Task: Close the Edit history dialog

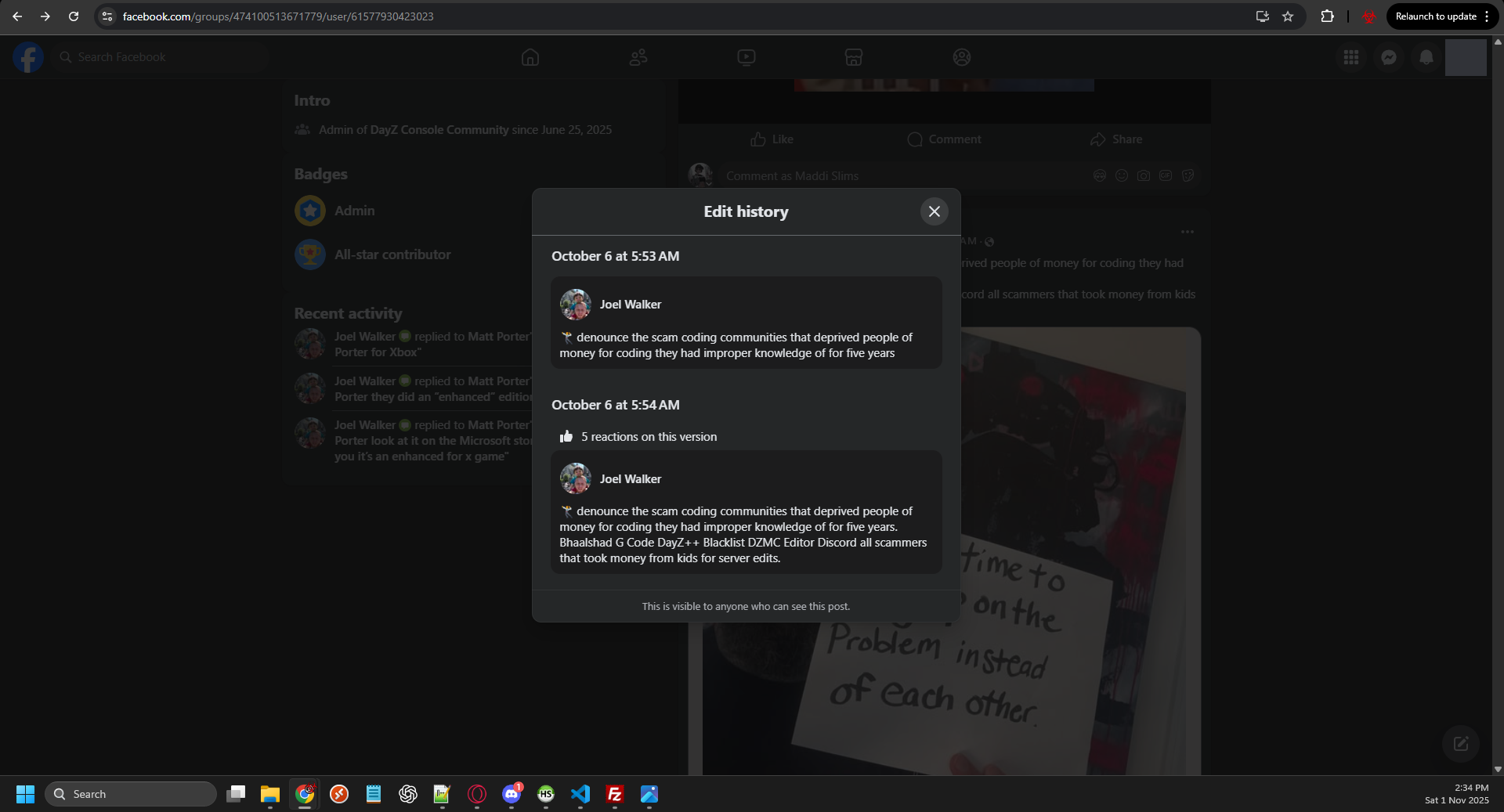Action: tap(935, 211)
